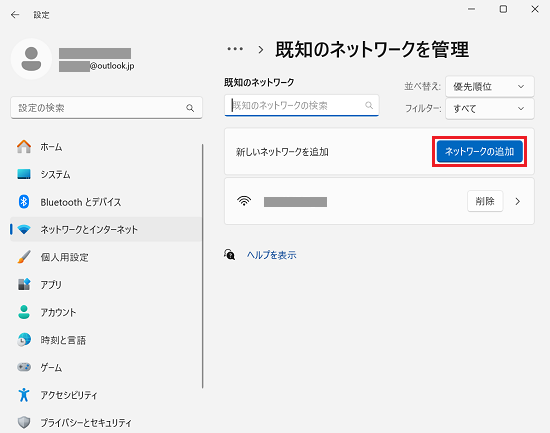Click the magnifier in the 既知のネットワークの検索 box

click(x=369, y=105)
